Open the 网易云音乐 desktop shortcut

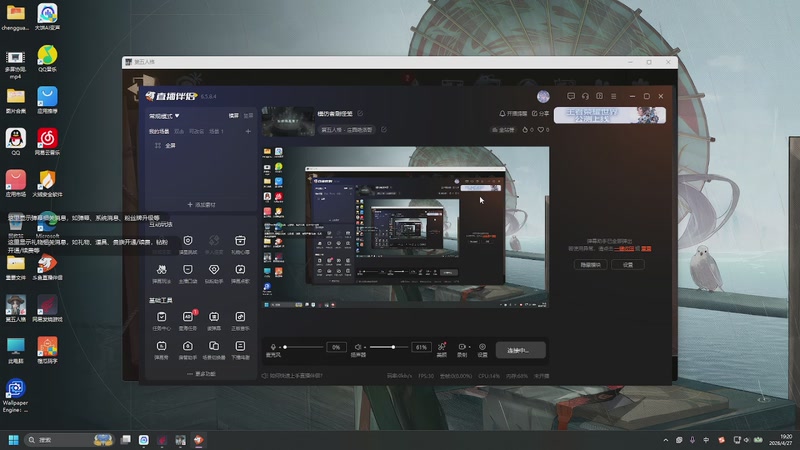[x=47, y=142]
